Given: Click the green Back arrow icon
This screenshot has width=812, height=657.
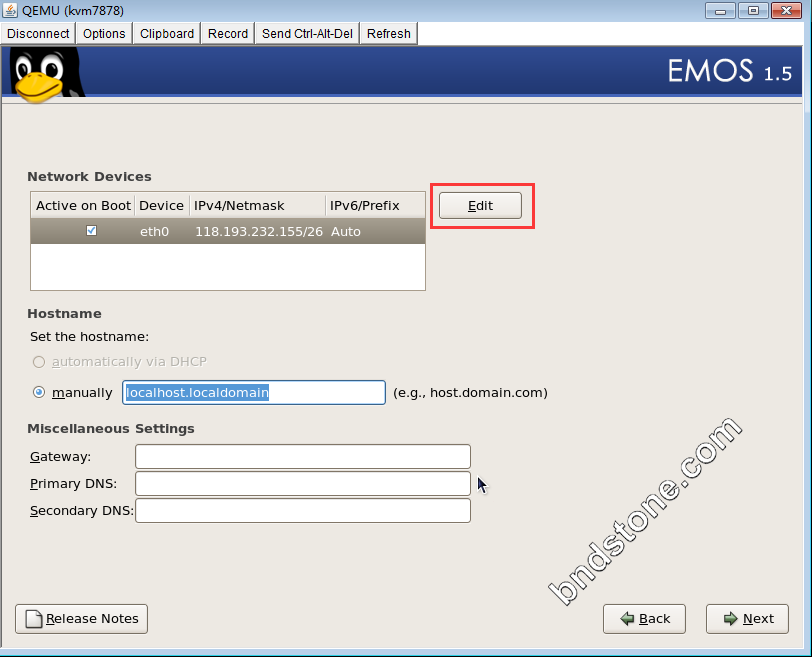Looking at the screenshot, I should (x=627, y=619).
